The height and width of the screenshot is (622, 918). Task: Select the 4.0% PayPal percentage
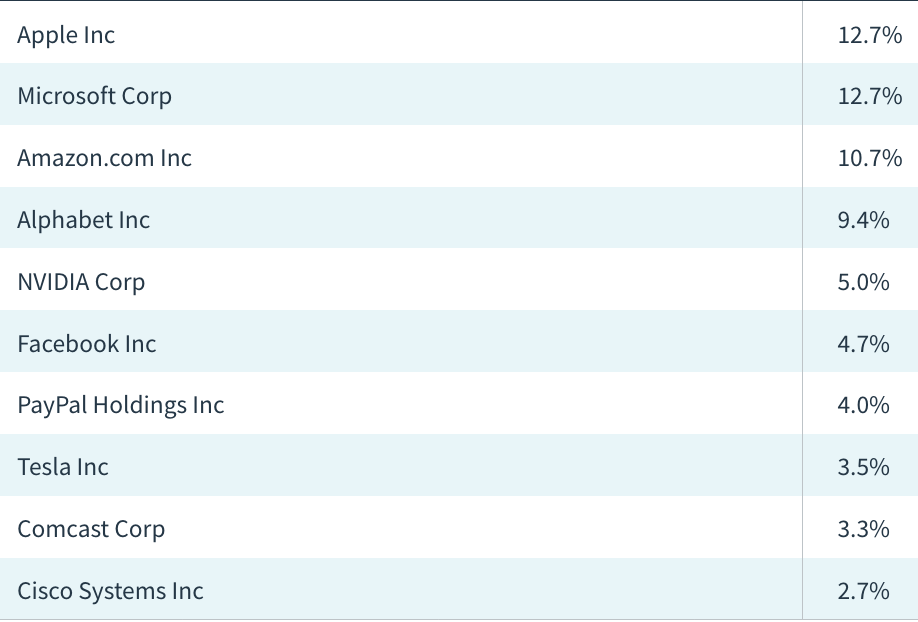864,405
